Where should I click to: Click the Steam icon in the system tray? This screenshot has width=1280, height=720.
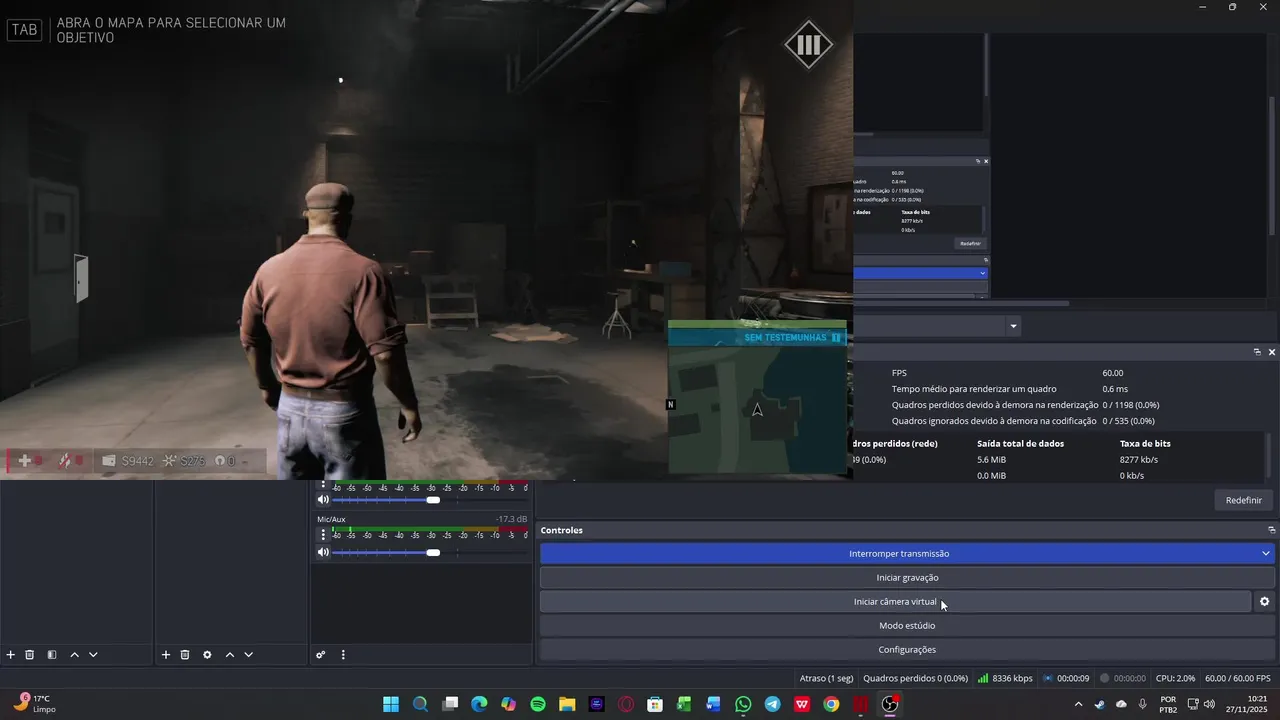1099,704
